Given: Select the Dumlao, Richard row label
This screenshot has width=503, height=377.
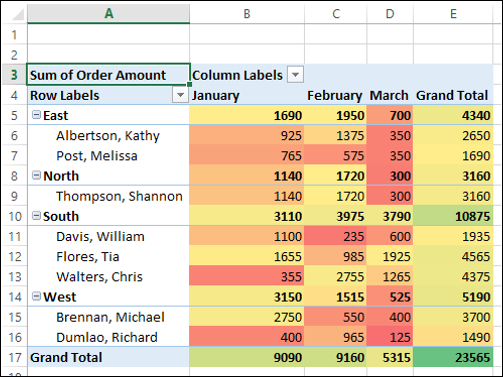Looking at the screenshot, I should click(107, 337).
